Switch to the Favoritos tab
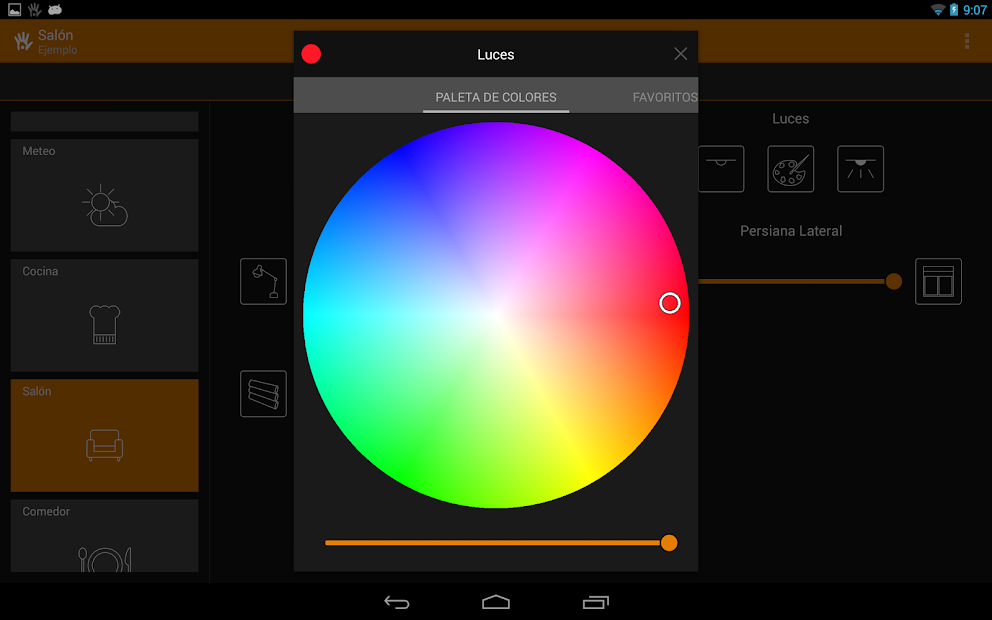This screenshot has width=992, height=620. [665, 97]
